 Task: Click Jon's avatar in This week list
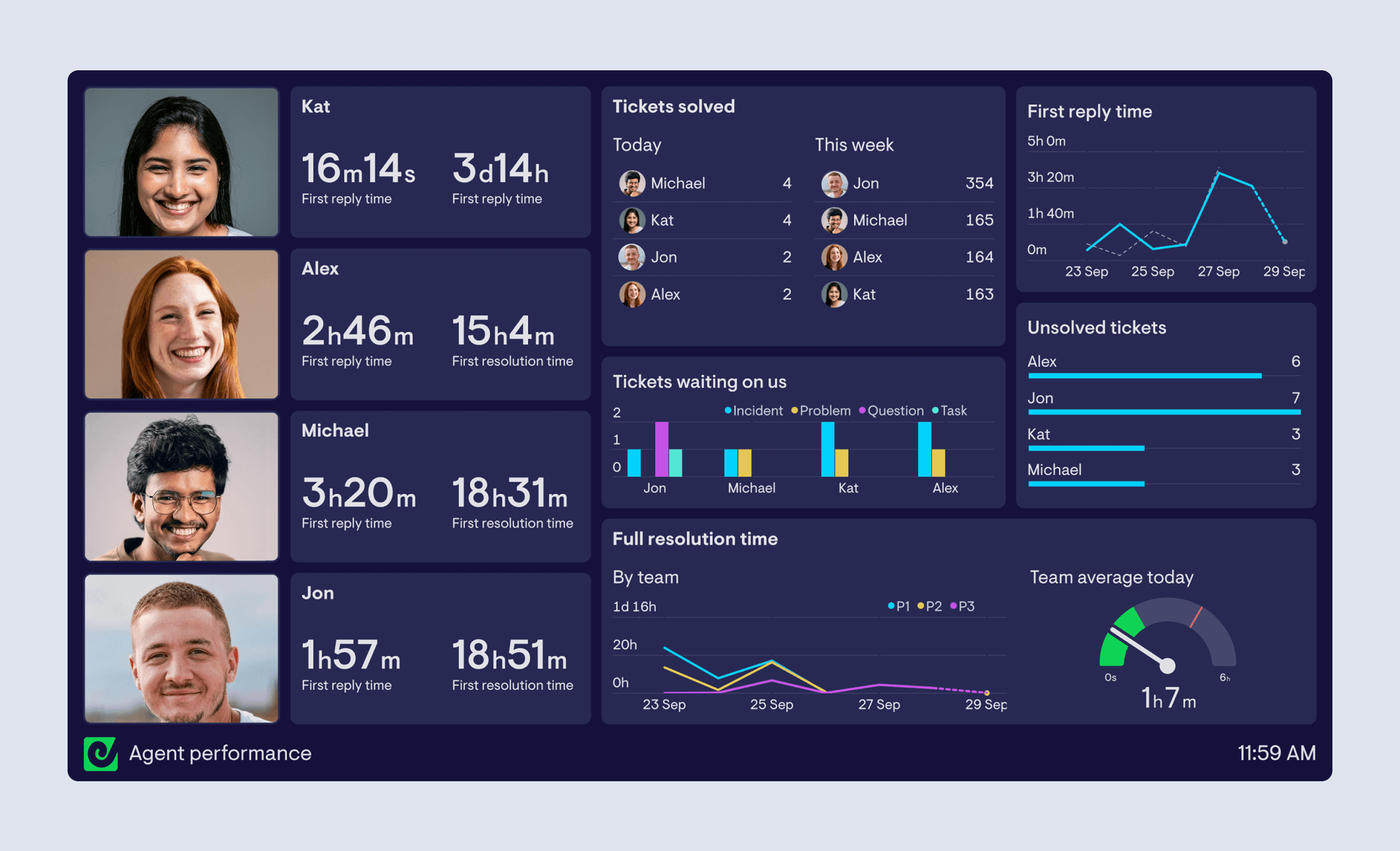coord(834,183)
